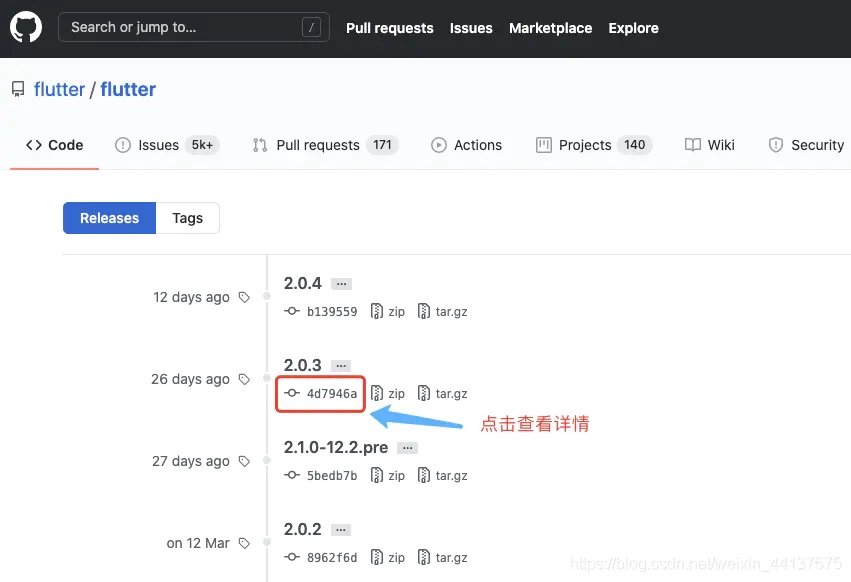Open commit 5bedb7b

point(332,476)
